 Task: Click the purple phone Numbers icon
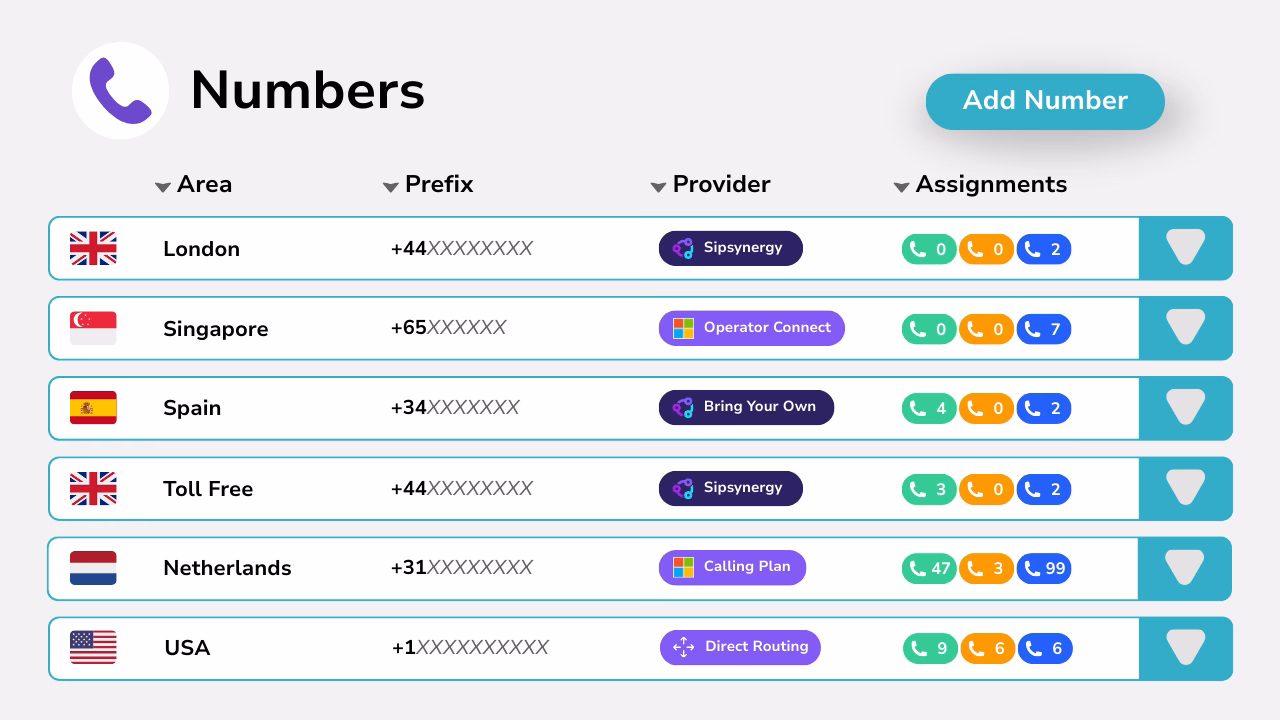click(x=120, y=90)
